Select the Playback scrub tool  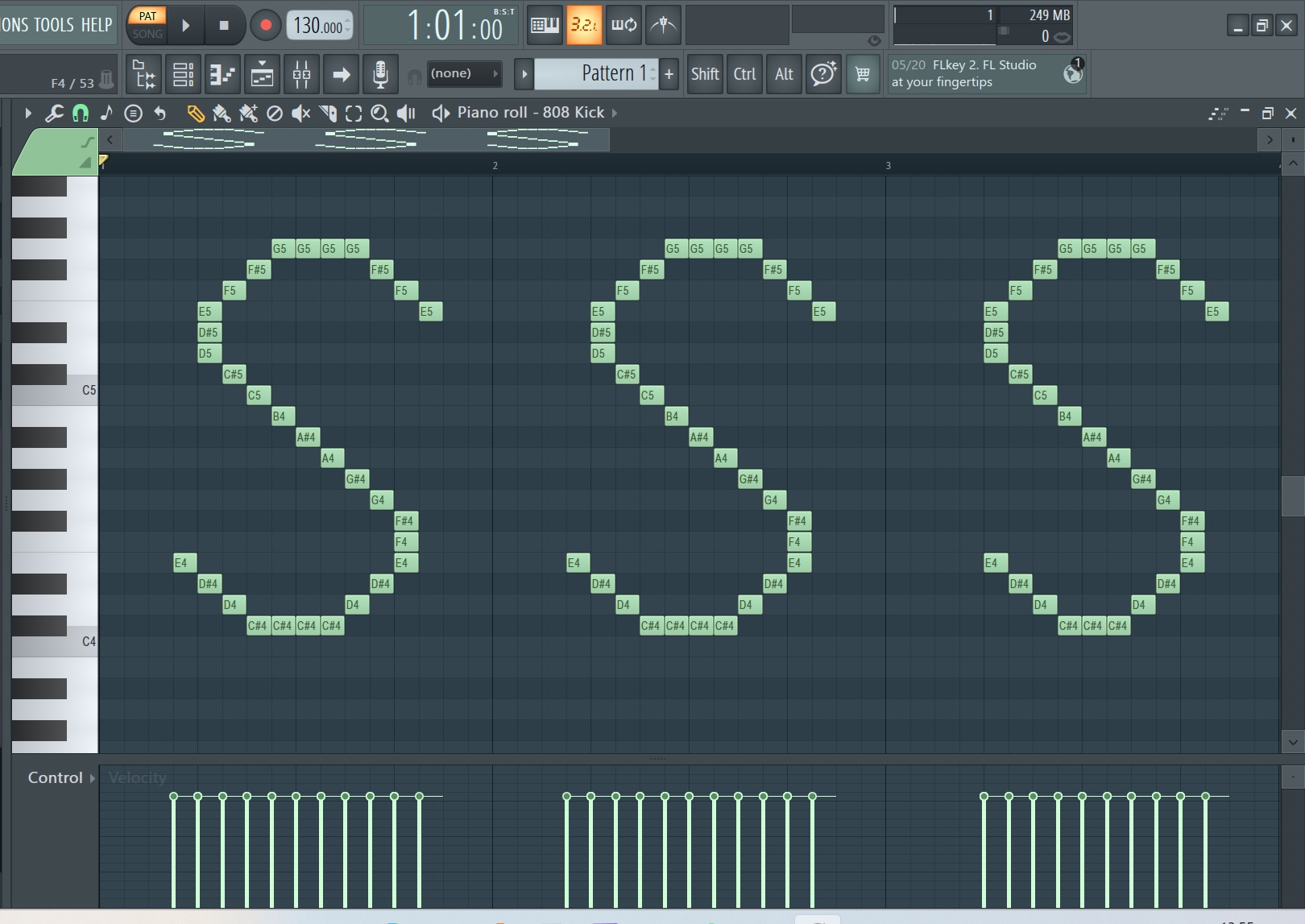click(x=406, y=114)
